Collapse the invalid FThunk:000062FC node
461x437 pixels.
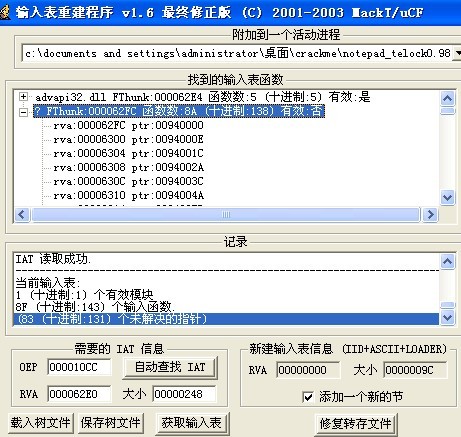(x=23, y=112)
